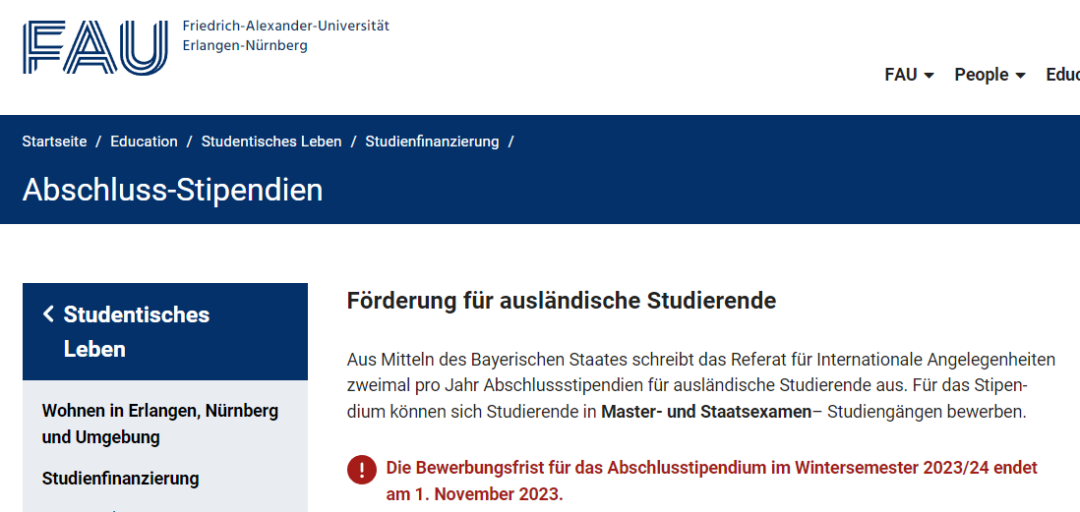
Task: Select Studienfinanzierung in the sidebar
Action: [120, 479]
